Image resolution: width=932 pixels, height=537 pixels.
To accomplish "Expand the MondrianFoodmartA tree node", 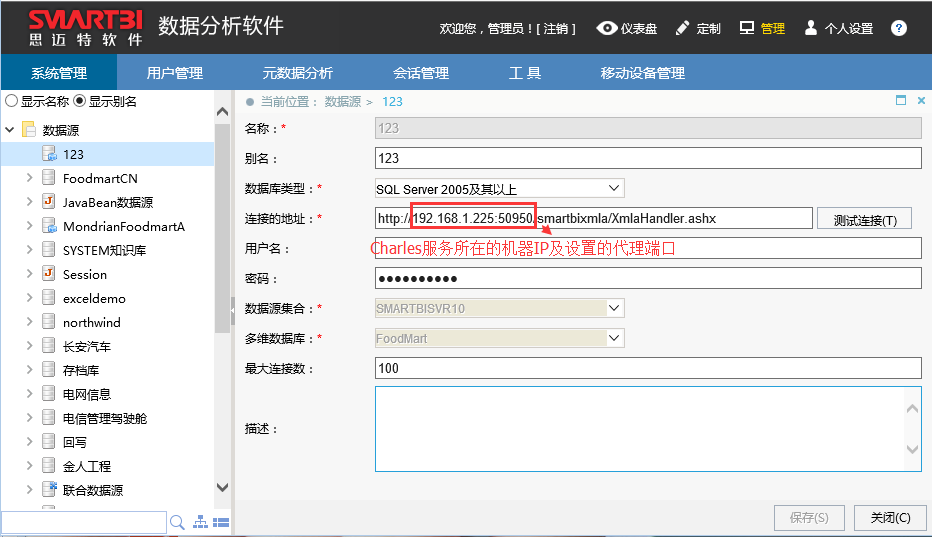I will tap(29, 225).
